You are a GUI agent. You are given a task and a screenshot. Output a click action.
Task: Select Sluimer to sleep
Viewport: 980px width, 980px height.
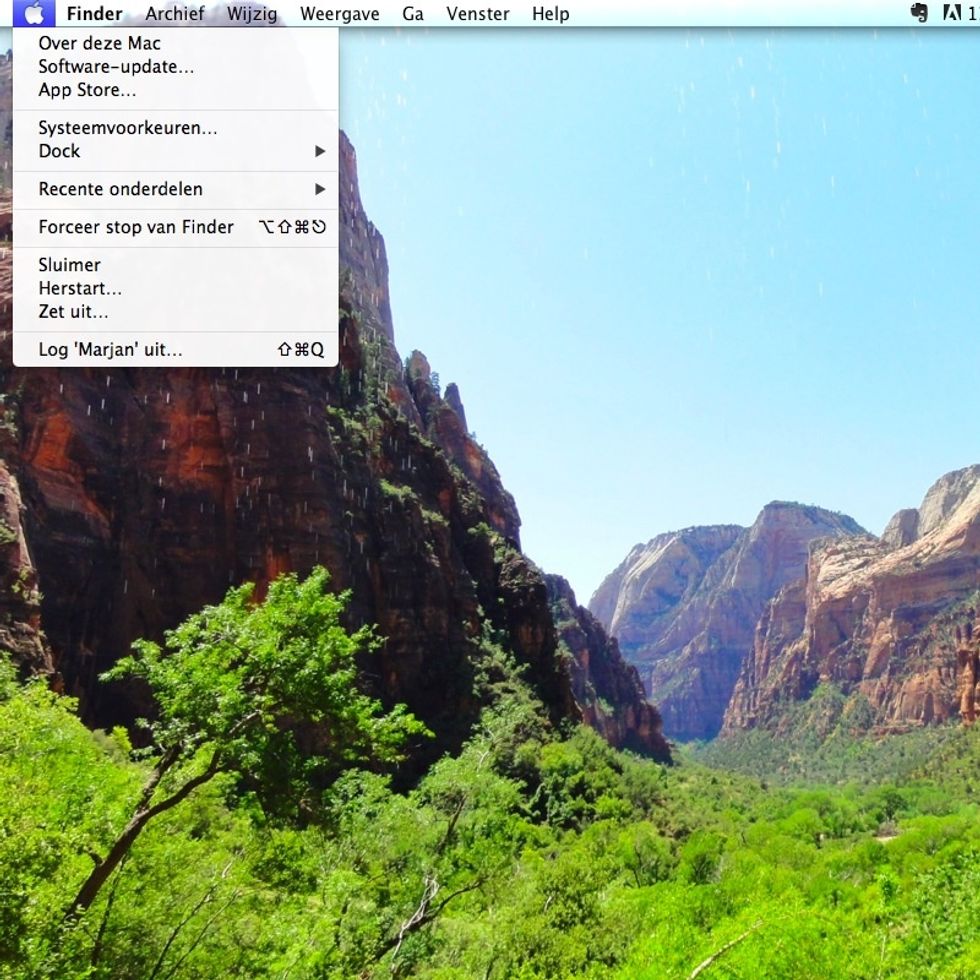176,265
